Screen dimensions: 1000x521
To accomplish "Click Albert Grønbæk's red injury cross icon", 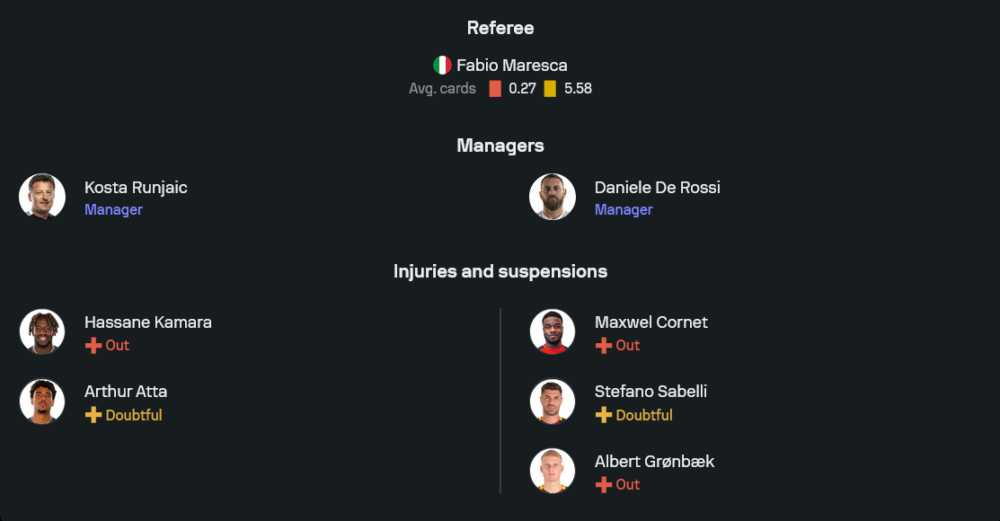I will [x=603, y=484].
